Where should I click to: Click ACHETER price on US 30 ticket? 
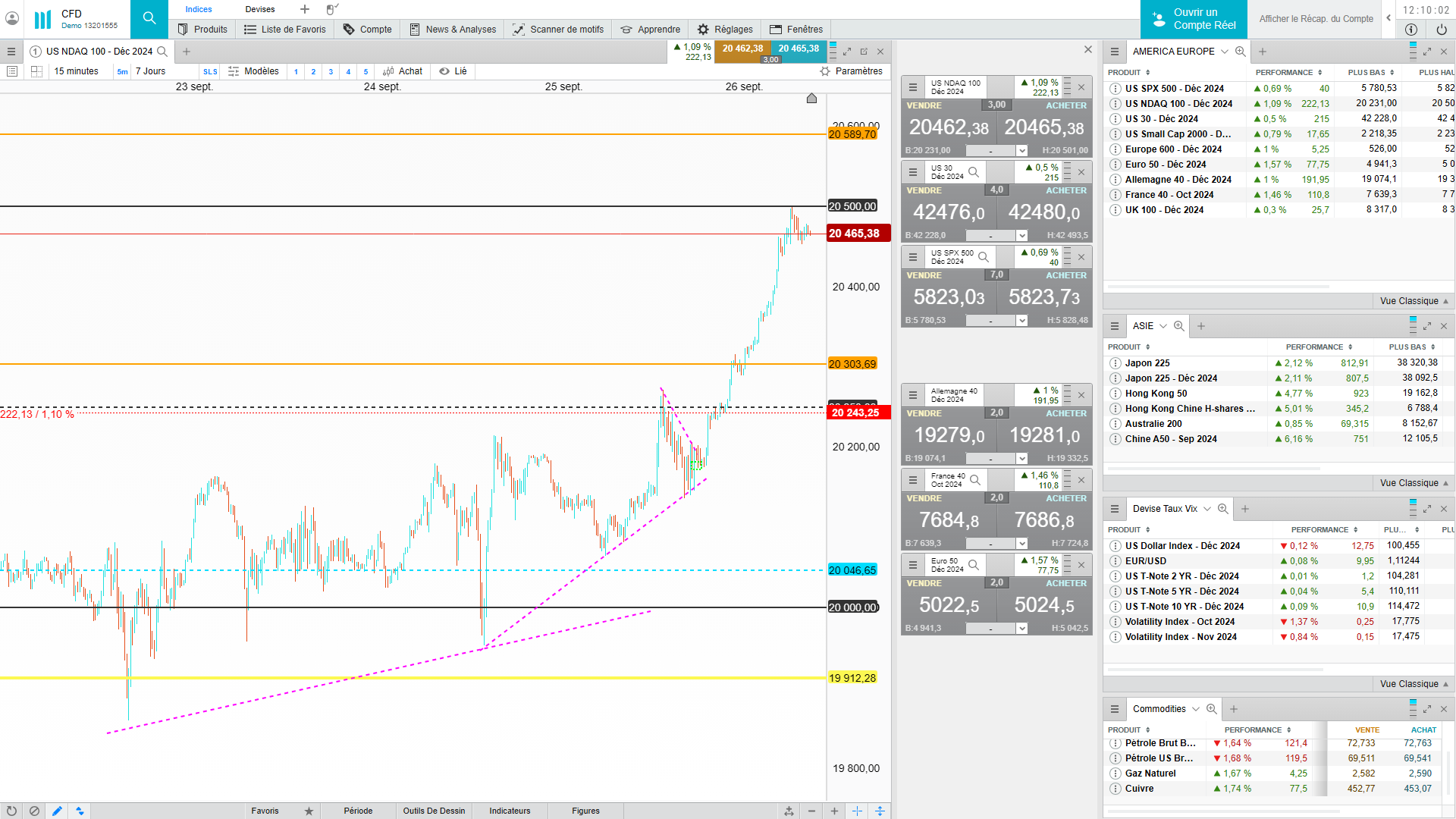pos(1045,212)
